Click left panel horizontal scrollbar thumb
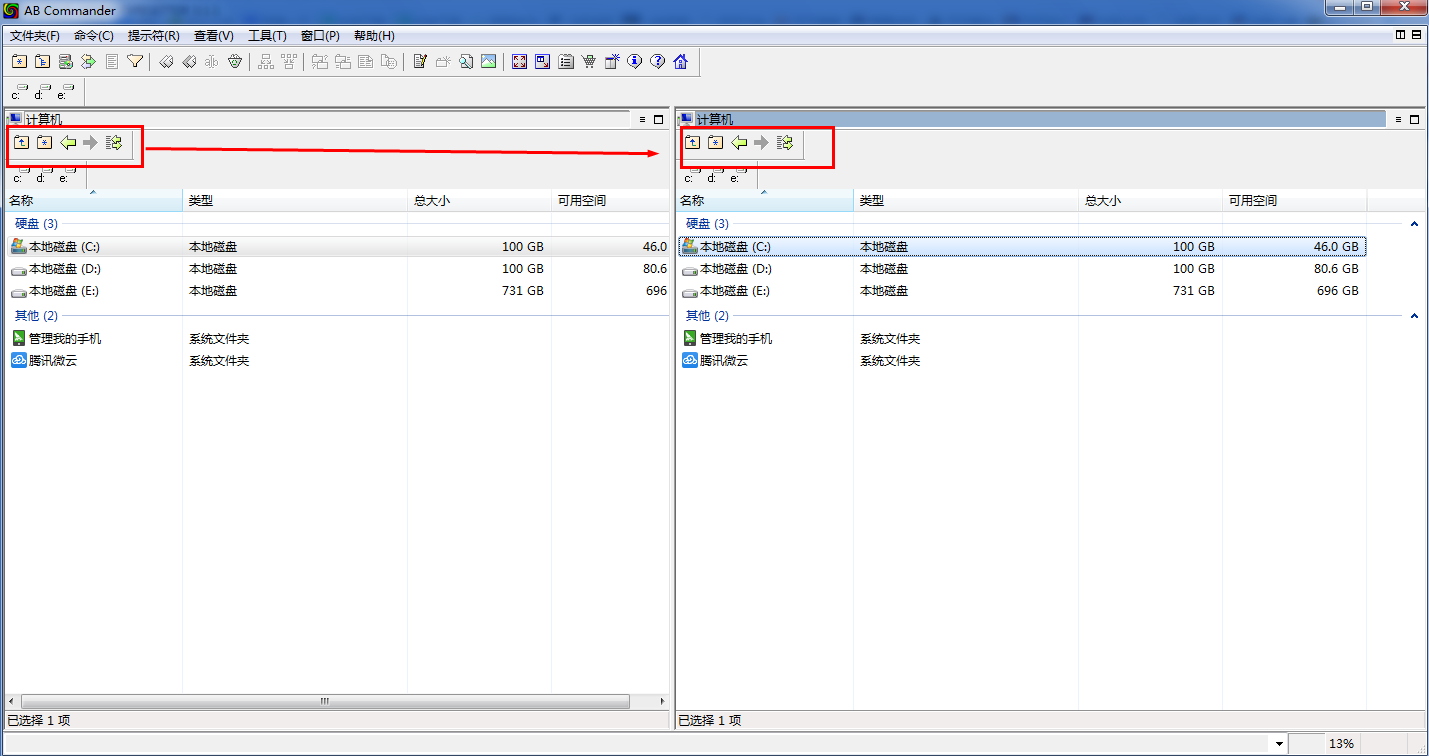Image resolution: width=1429 pixels, height=756 pixels. pyautogui.click(x=325, y=701)
